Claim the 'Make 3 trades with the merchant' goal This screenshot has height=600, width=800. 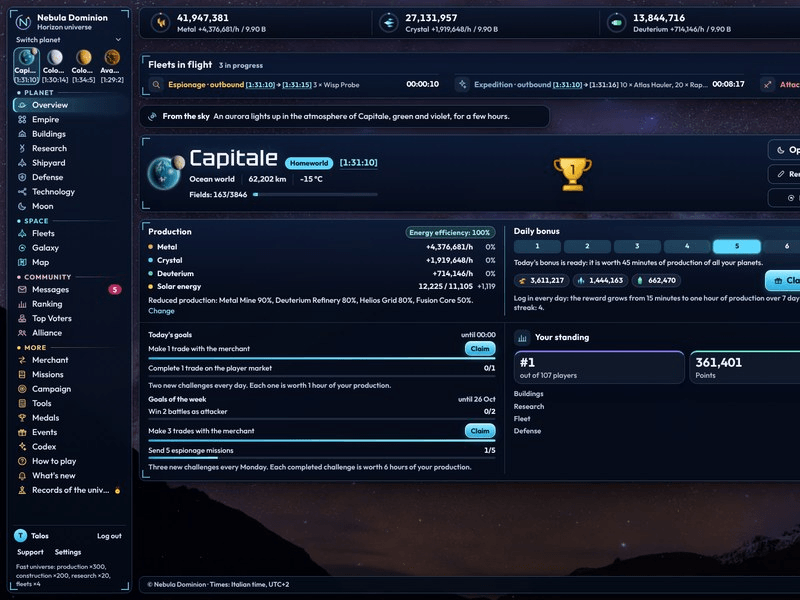tap(480, 431)
